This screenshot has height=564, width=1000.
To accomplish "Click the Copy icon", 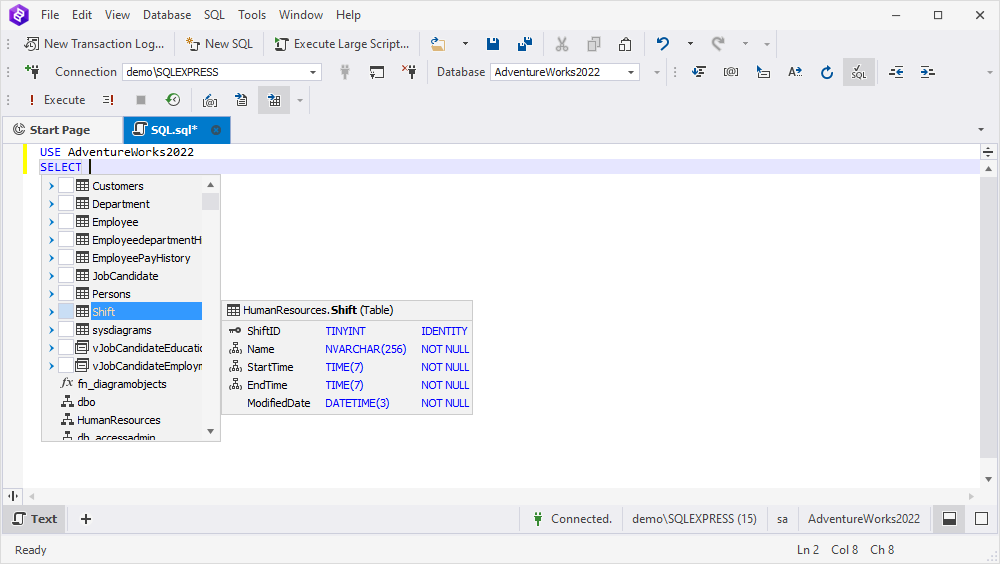I will coord(594,44).
